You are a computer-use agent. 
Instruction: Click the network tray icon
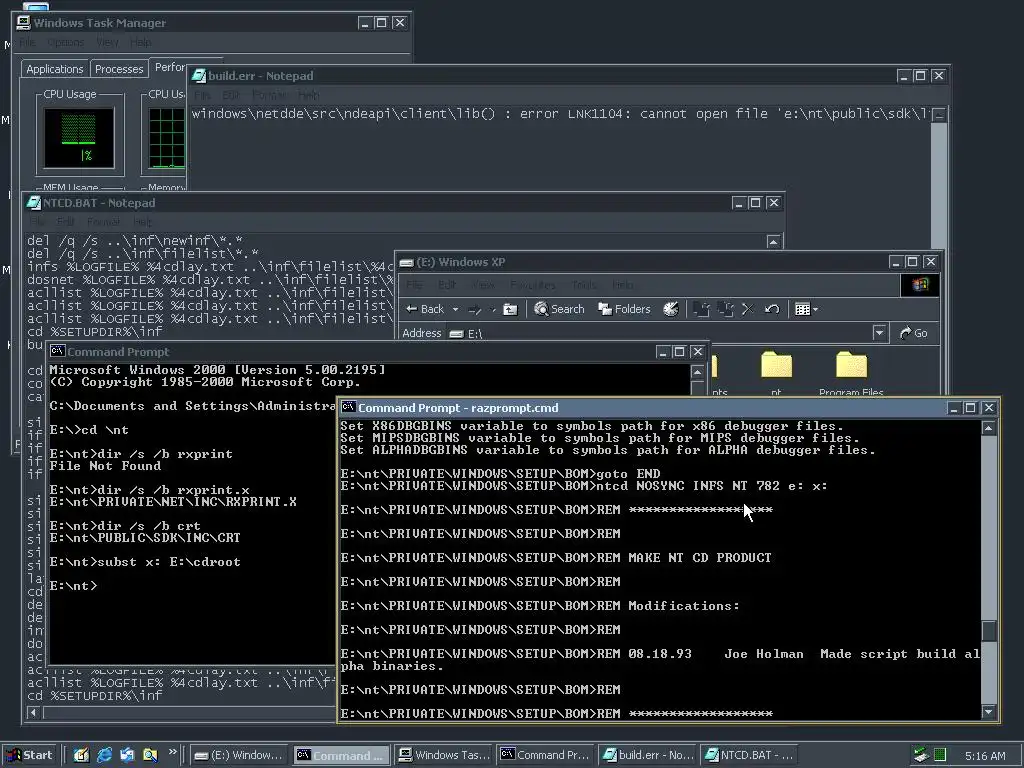pyautogui.click(x=921, y=755)
